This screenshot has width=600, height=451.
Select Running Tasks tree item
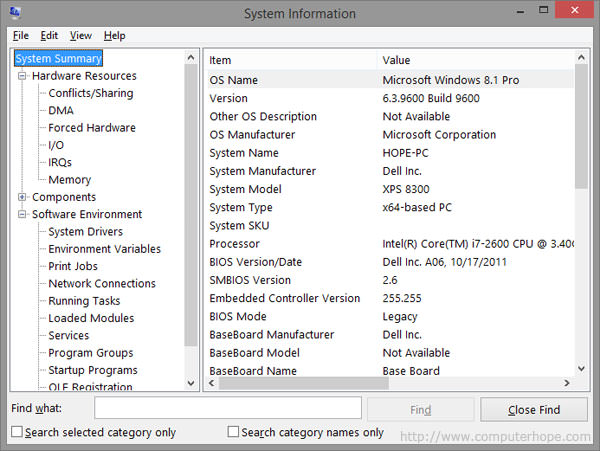coord(84,301)
